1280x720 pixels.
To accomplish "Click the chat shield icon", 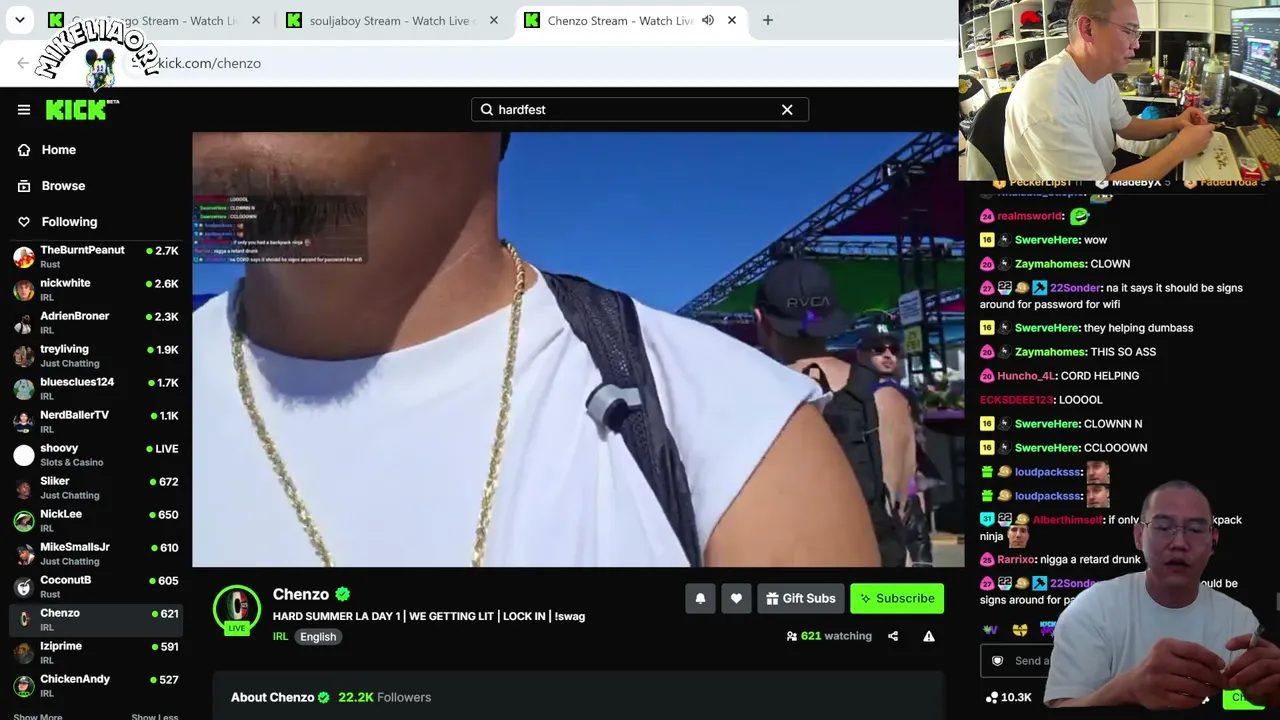I will pyautogui.click(x=997, y=661).
